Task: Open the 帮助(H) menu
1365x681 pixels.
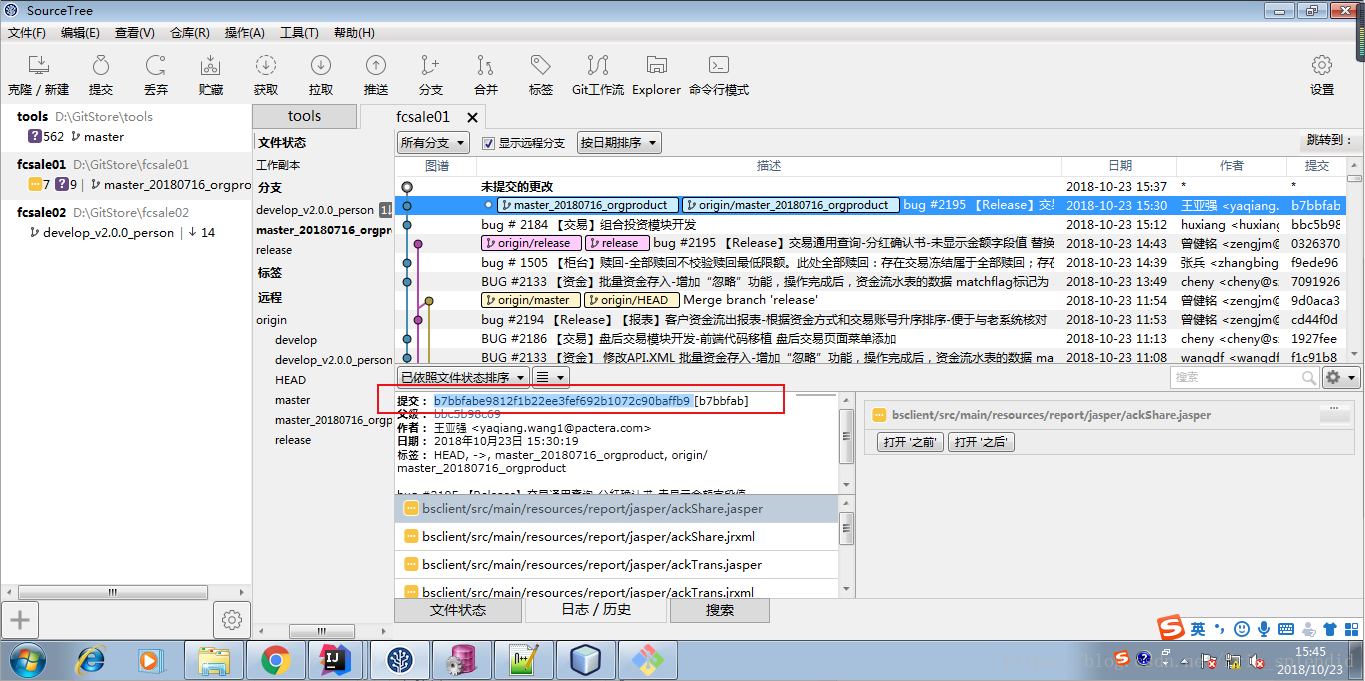Action: click(x=354, y=33)
